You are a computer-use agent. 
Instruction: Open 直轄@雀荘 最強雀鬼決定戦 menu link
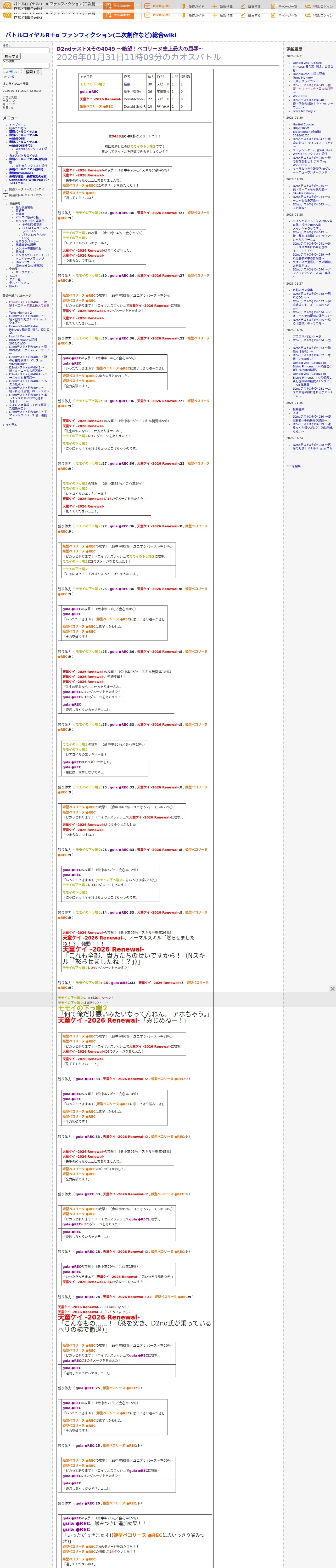click(x=27, y=176)
